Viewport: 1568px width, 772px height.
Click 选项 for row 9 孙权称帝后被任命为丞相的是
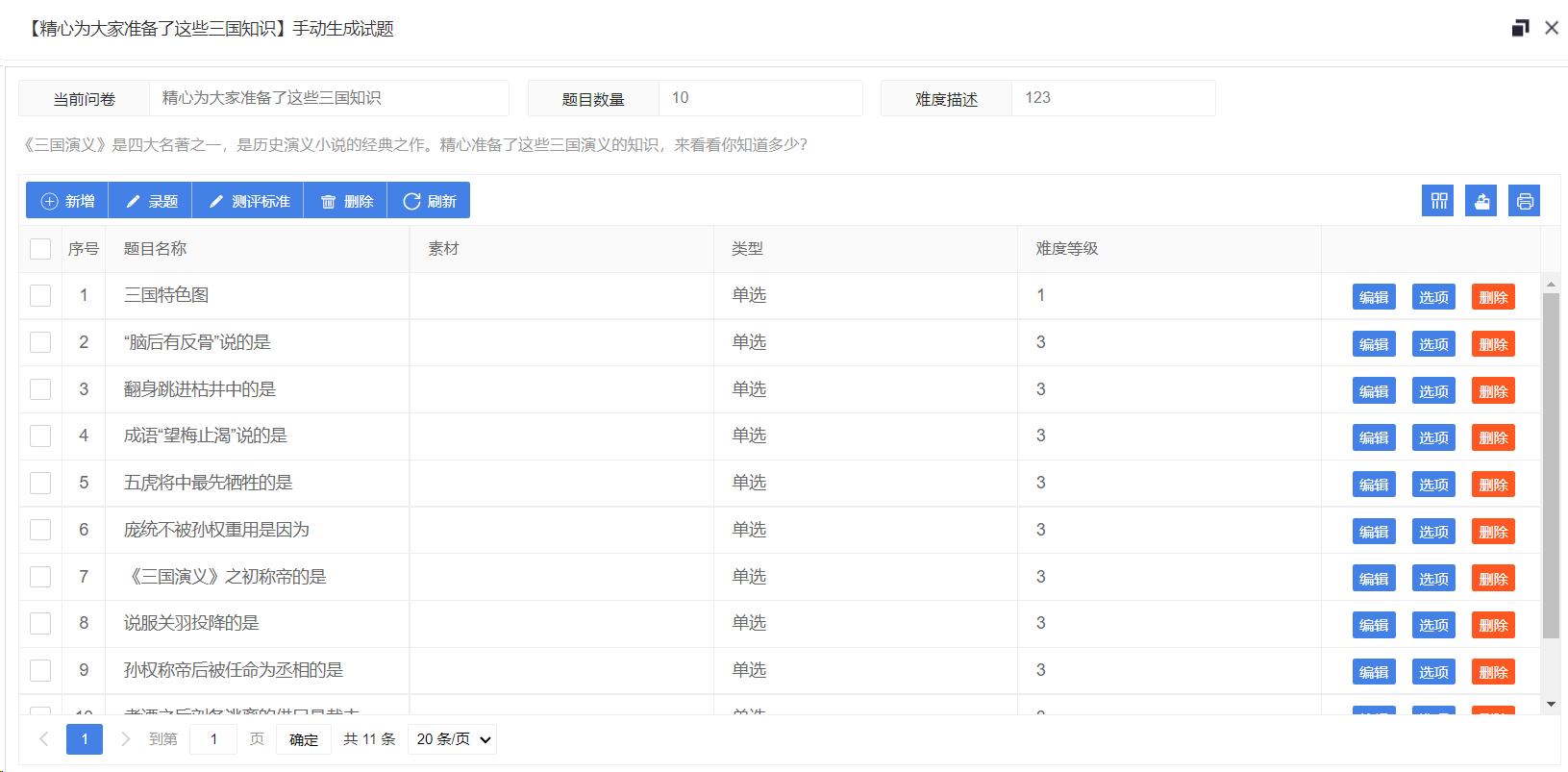pos(1433,672)
